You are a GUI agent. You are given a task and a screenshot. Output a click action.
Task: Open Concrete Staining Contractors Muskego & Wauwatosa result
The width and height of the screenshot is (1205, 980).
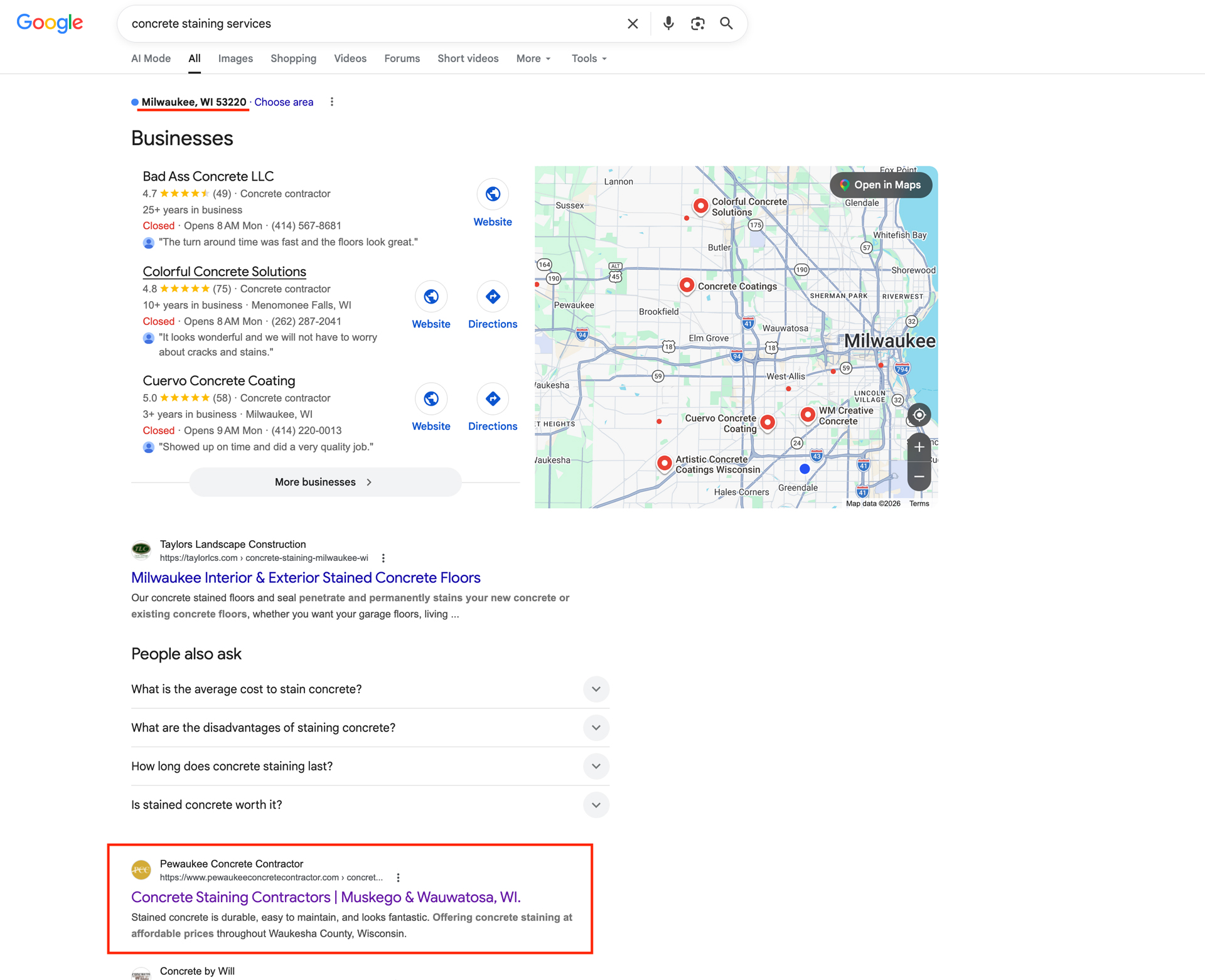coord(326,897)
